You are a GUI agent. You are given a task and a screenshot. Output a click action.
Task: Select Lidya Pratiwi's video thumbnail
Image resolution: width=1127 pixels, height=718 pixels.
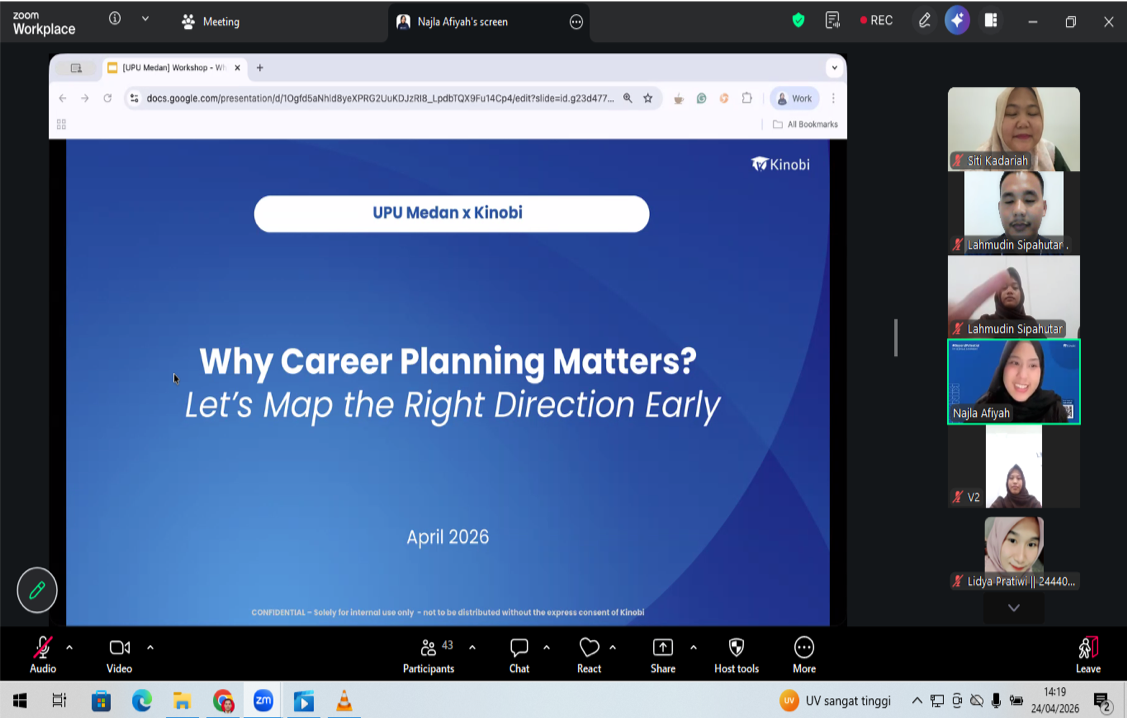[x=1013, y=552]
